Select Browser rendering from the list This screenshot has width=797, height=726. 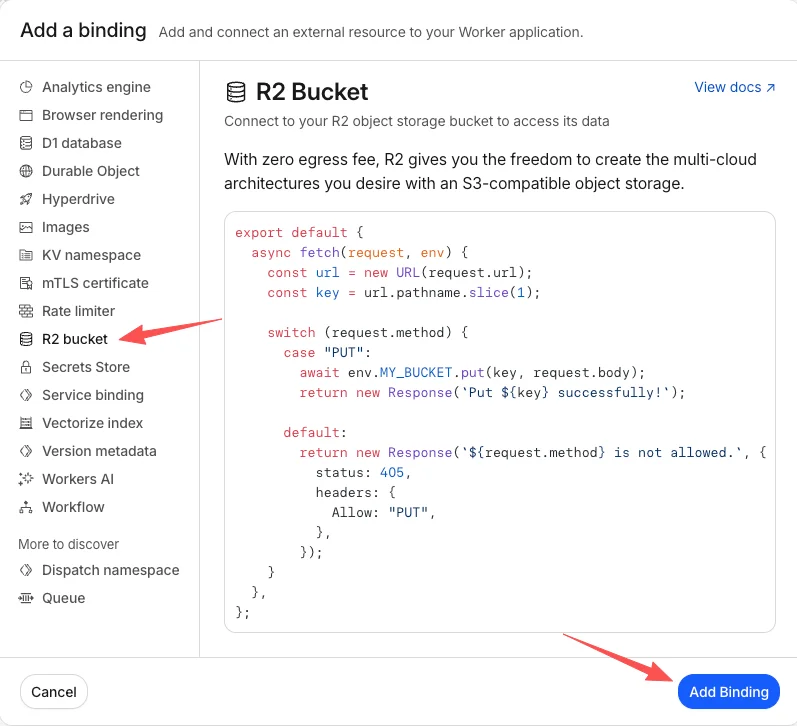click(x=103, y=115)
